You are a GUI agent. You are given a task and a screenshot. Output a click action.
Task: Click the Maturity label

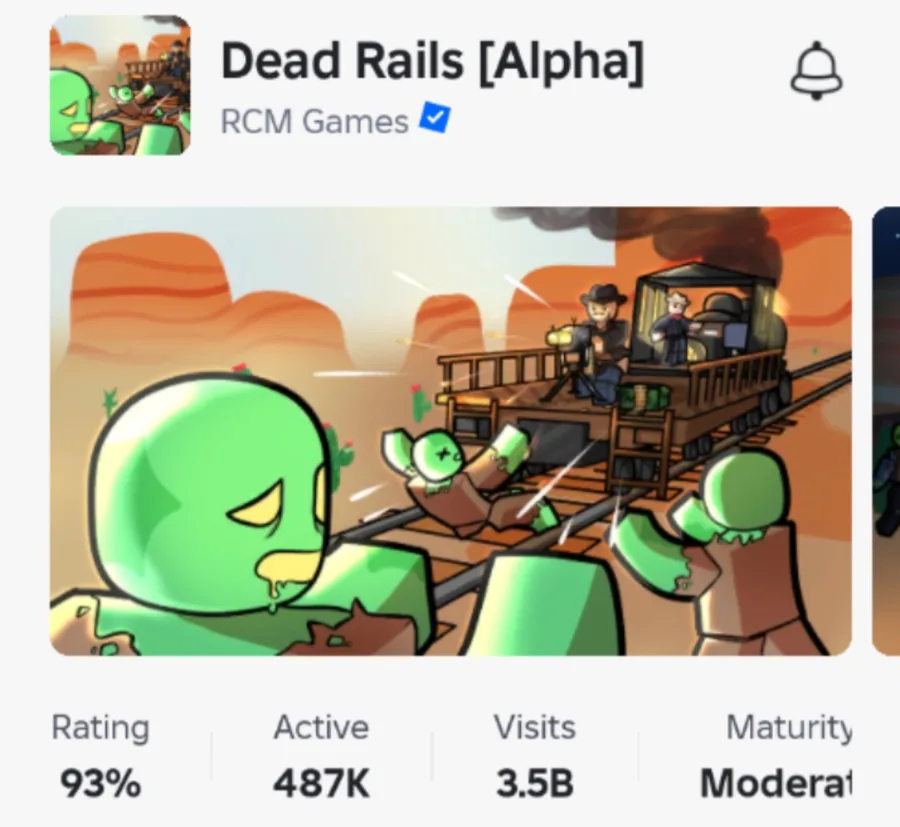tap(789, 729)
